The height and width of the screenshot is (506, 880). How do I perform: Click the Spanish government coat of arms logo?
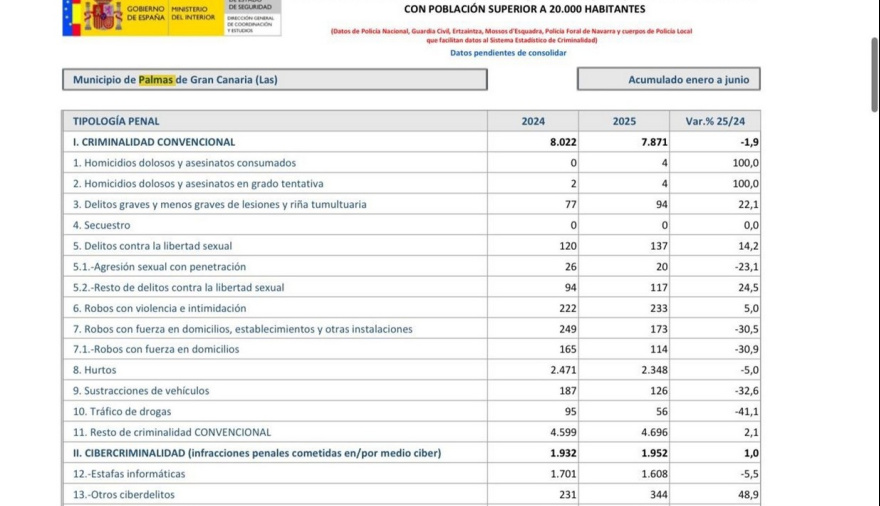[x=103, y=16]
